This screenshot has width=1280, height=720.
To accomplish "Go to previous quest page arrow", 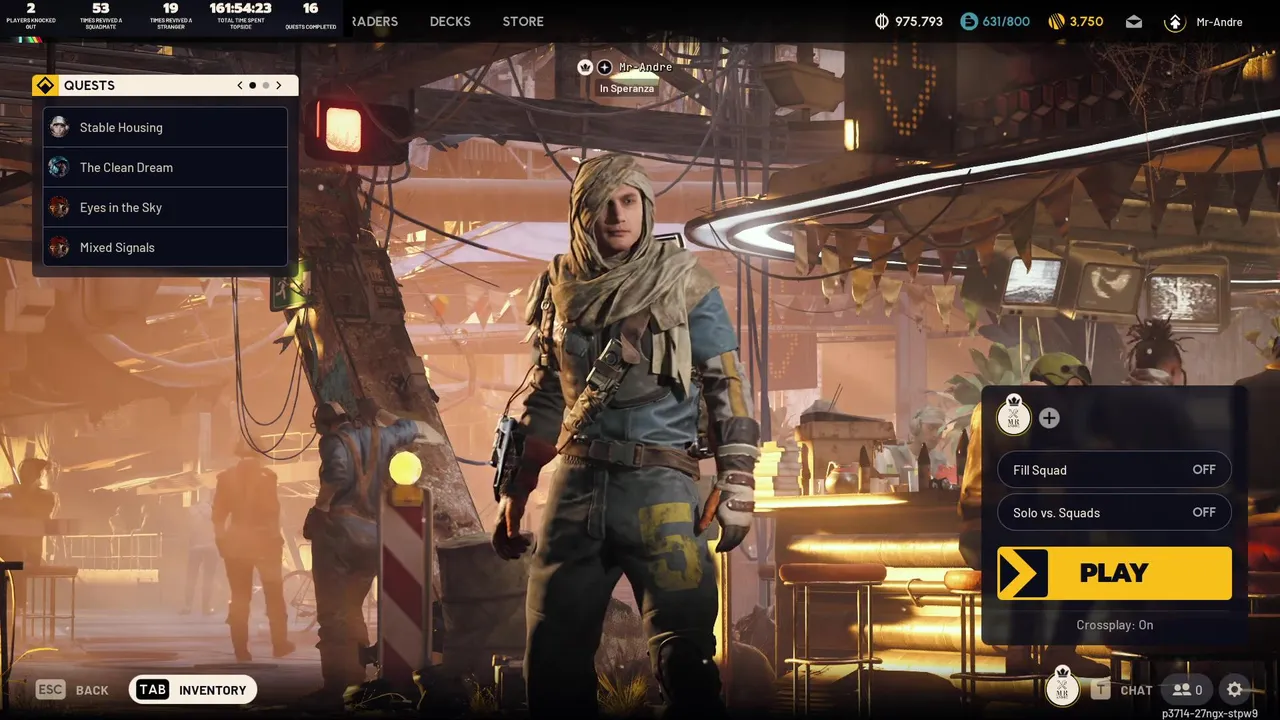I will tap(240, 85).
